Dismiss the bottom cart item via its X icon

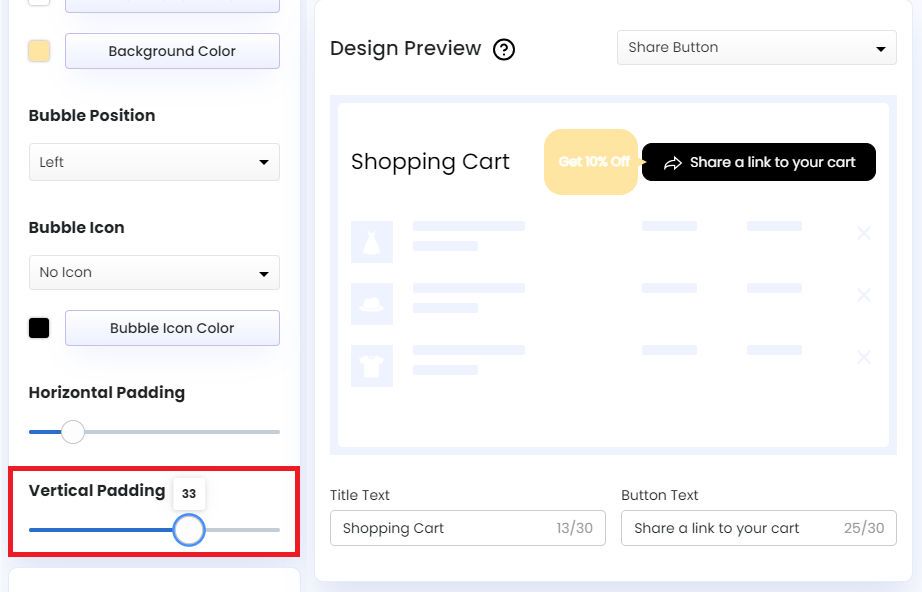[864, 357]
